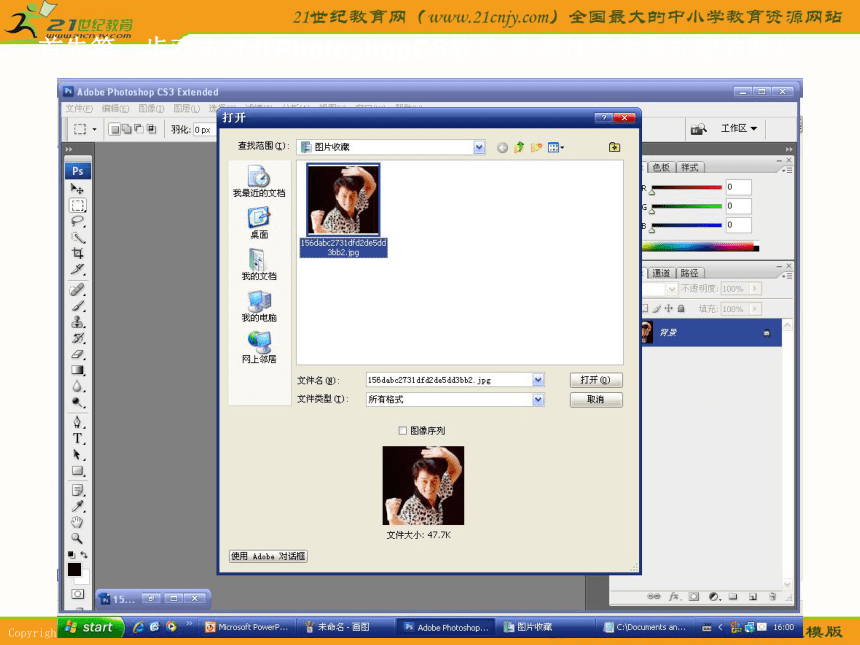The height and width of the screenshot is (645, 860).
Task: Select the Eyedropper tool
Action: [x=77, y=506]
